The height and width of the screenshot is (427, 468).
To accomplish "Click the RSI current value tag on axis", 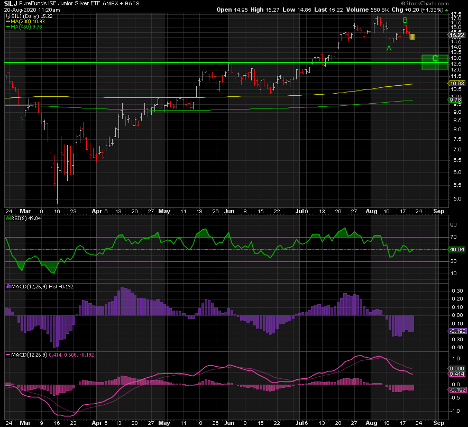I will [x=457, y=249].
